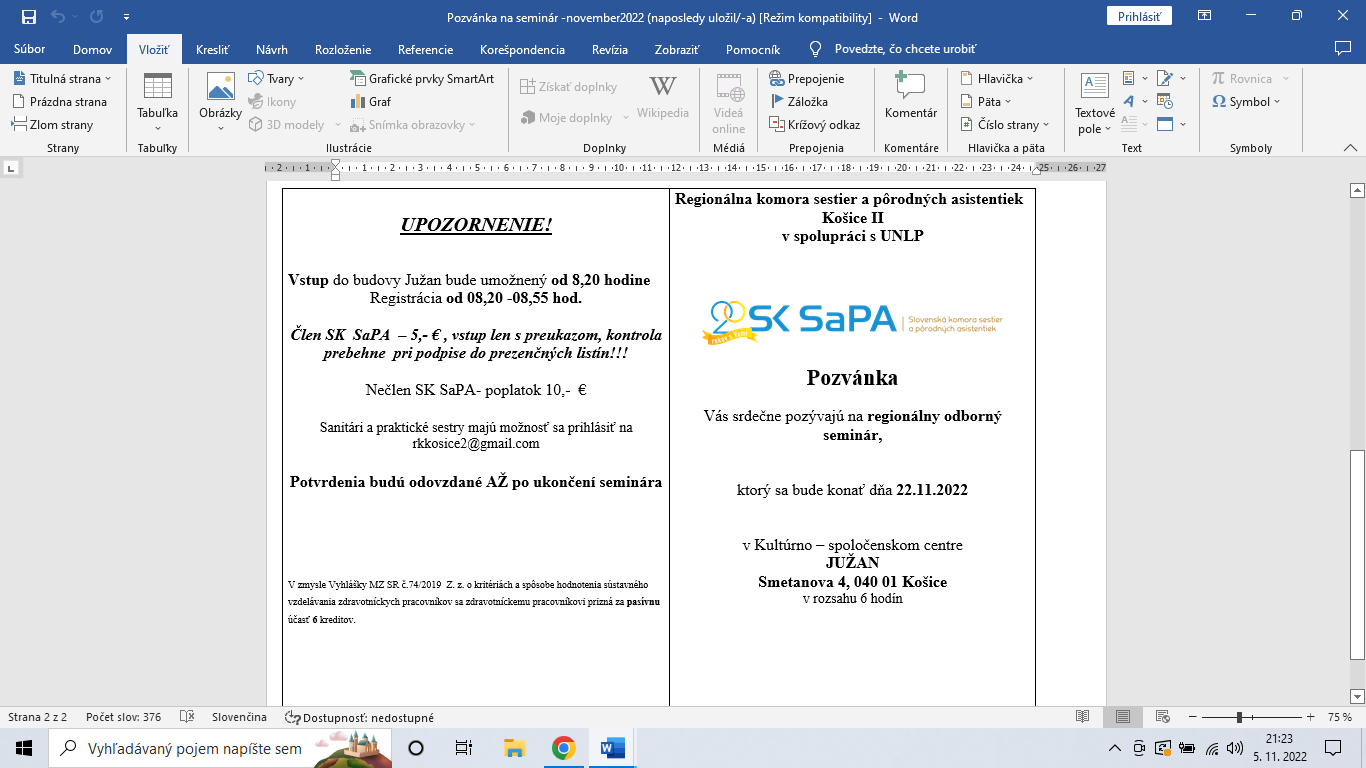Switch to read mode view in status bar
Viewport: 1366px width, 768px height.
(x=1082, y=717)
